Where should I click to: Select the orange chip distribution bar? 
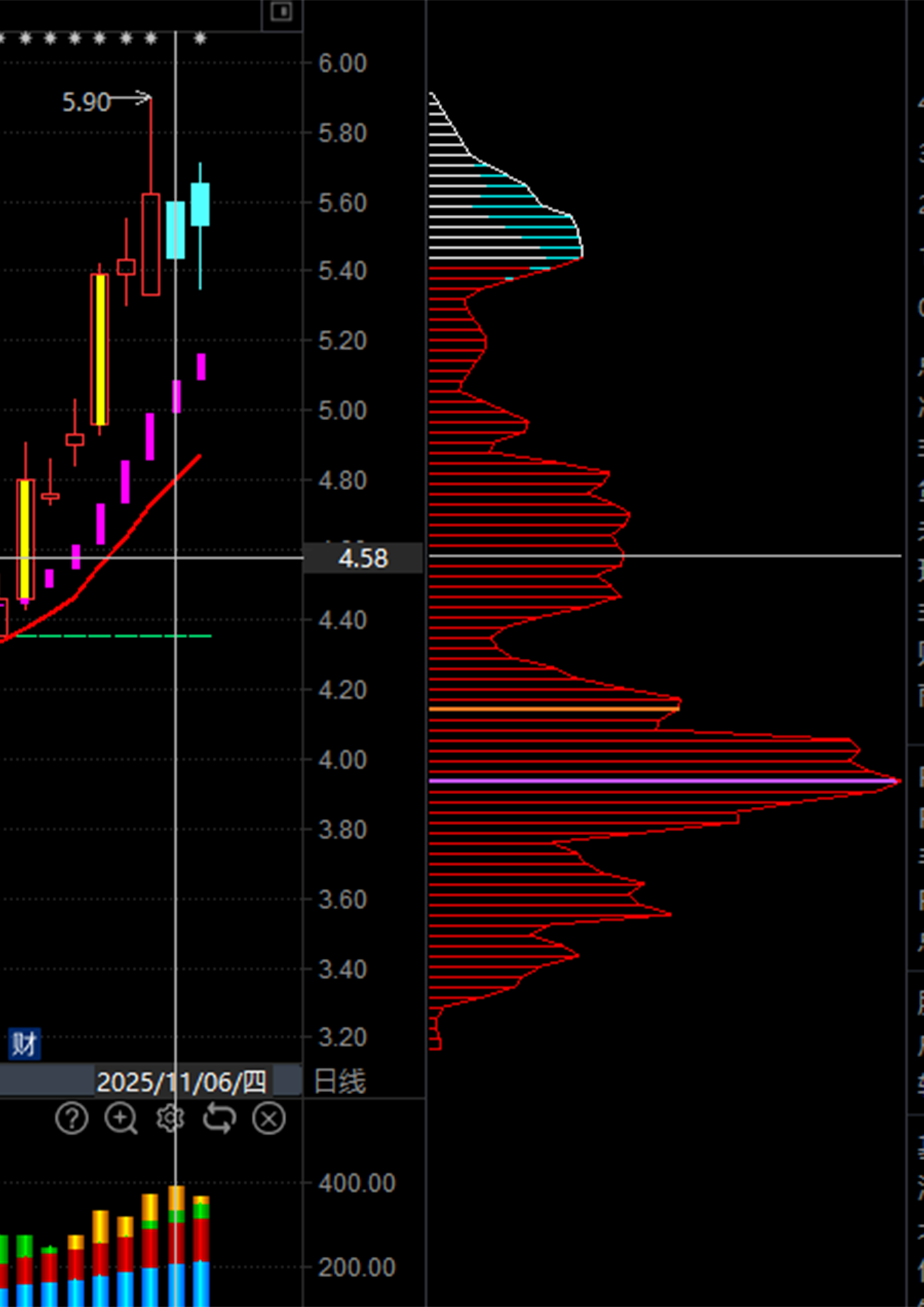click(x=552, y=709)
